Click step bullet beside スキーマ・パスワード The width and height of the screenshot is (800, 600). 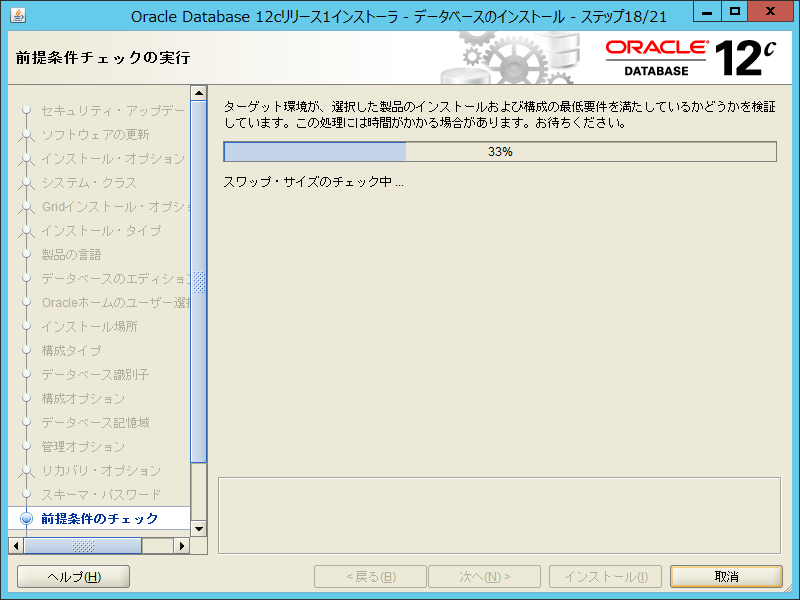coord(26,495)
